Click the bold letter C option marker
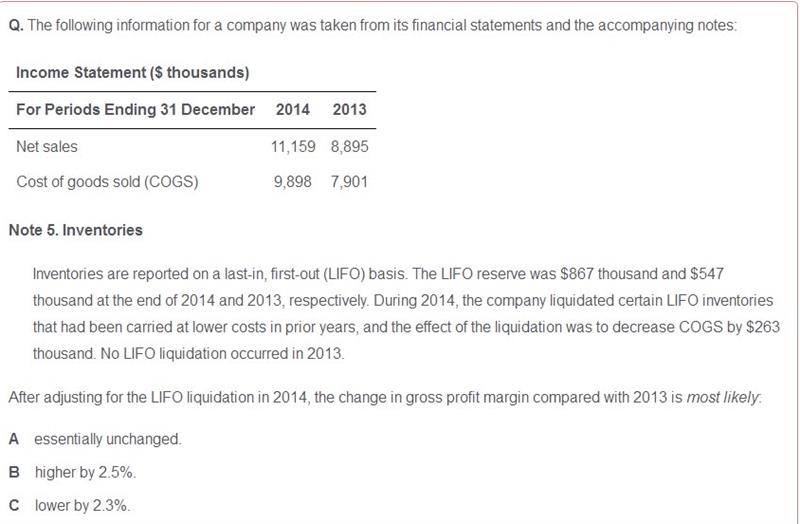The image size is (800, 524). point(14,506)
